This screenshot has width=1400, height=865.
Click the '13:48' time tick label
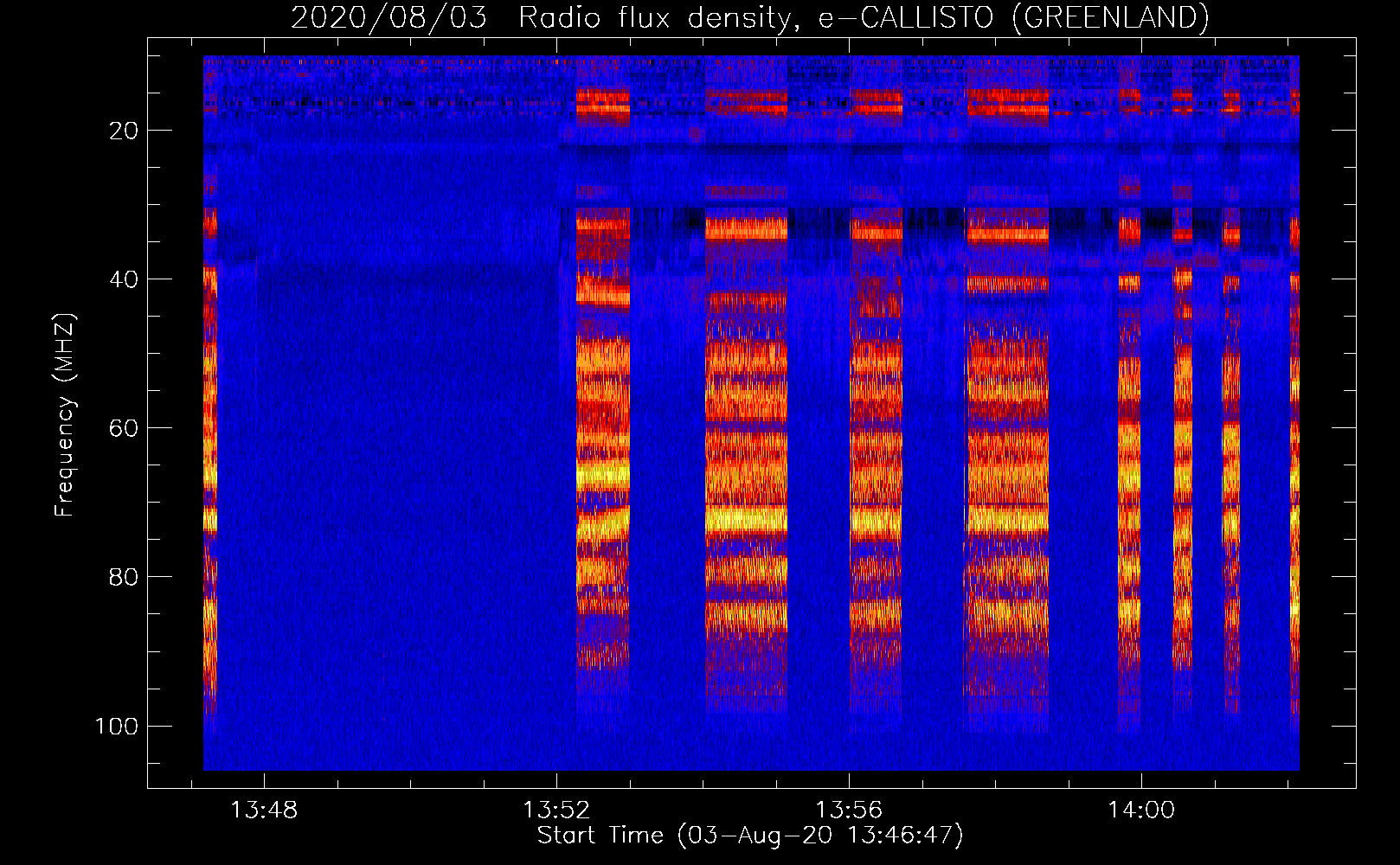click(x=264, y=810)
